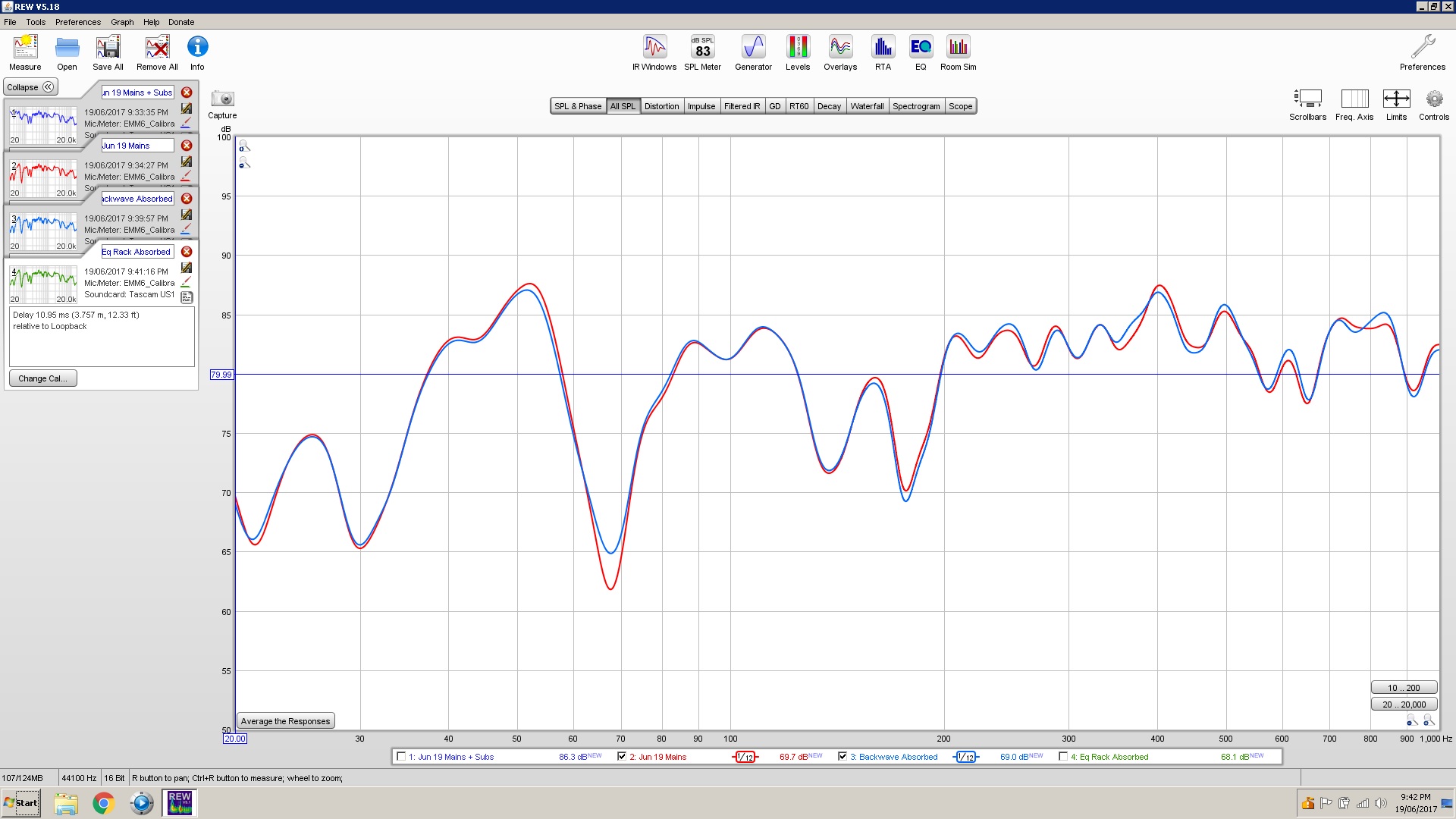Switch to the Waterfall tab

click(x=867, y=106)
